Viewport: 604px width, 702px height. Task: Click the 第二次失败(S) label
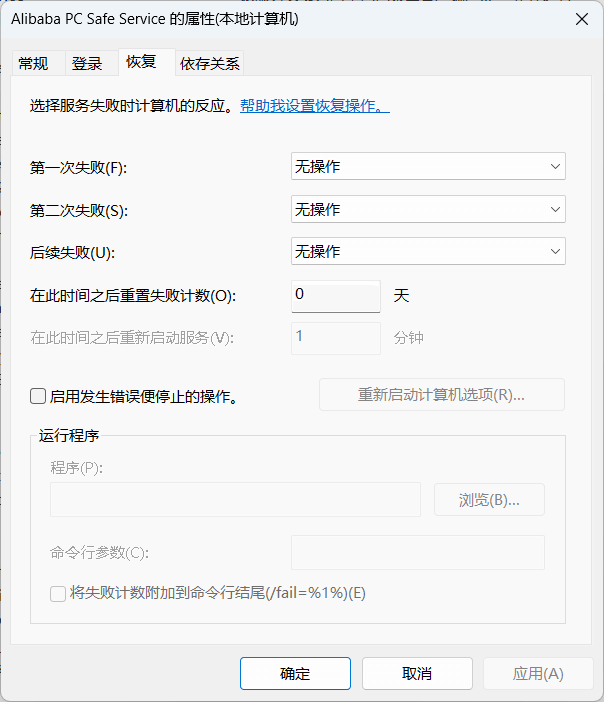point(79,210)
